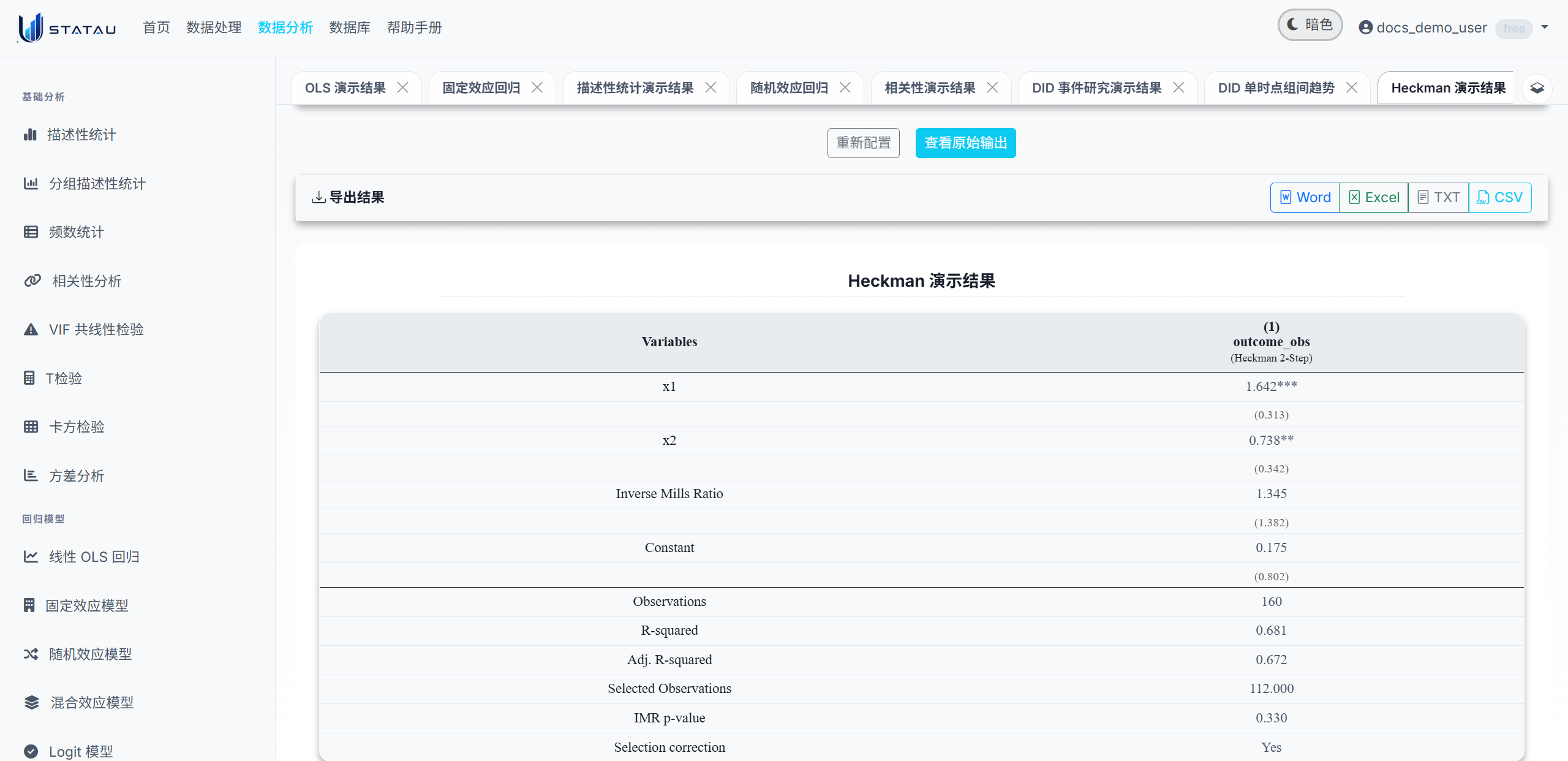Switch to the DID 事件研究演示结果 tab

tap(1096, 88)
